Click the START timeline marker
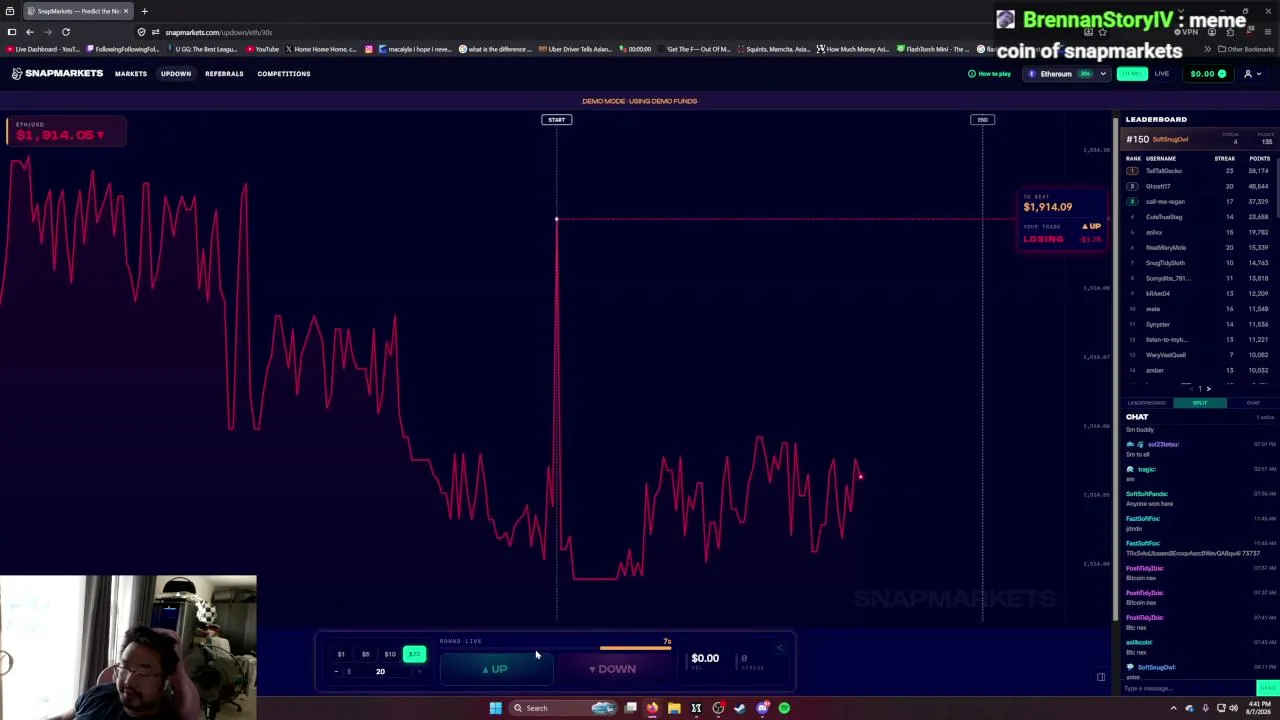Viewport: 1280px width, 720px height. click(x=556, y=120)
